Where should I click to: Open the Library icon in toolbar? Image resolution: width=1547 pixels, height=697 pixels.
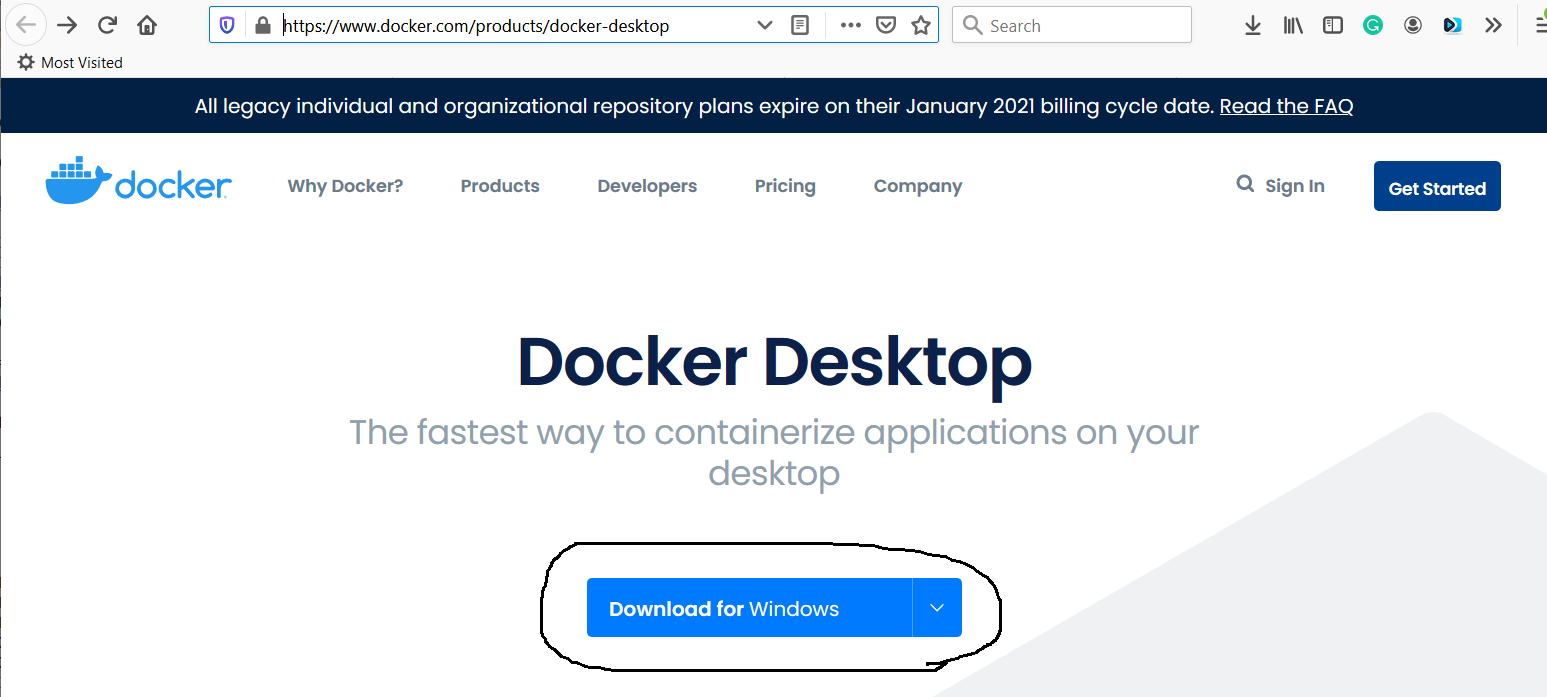click(1293, 26)
